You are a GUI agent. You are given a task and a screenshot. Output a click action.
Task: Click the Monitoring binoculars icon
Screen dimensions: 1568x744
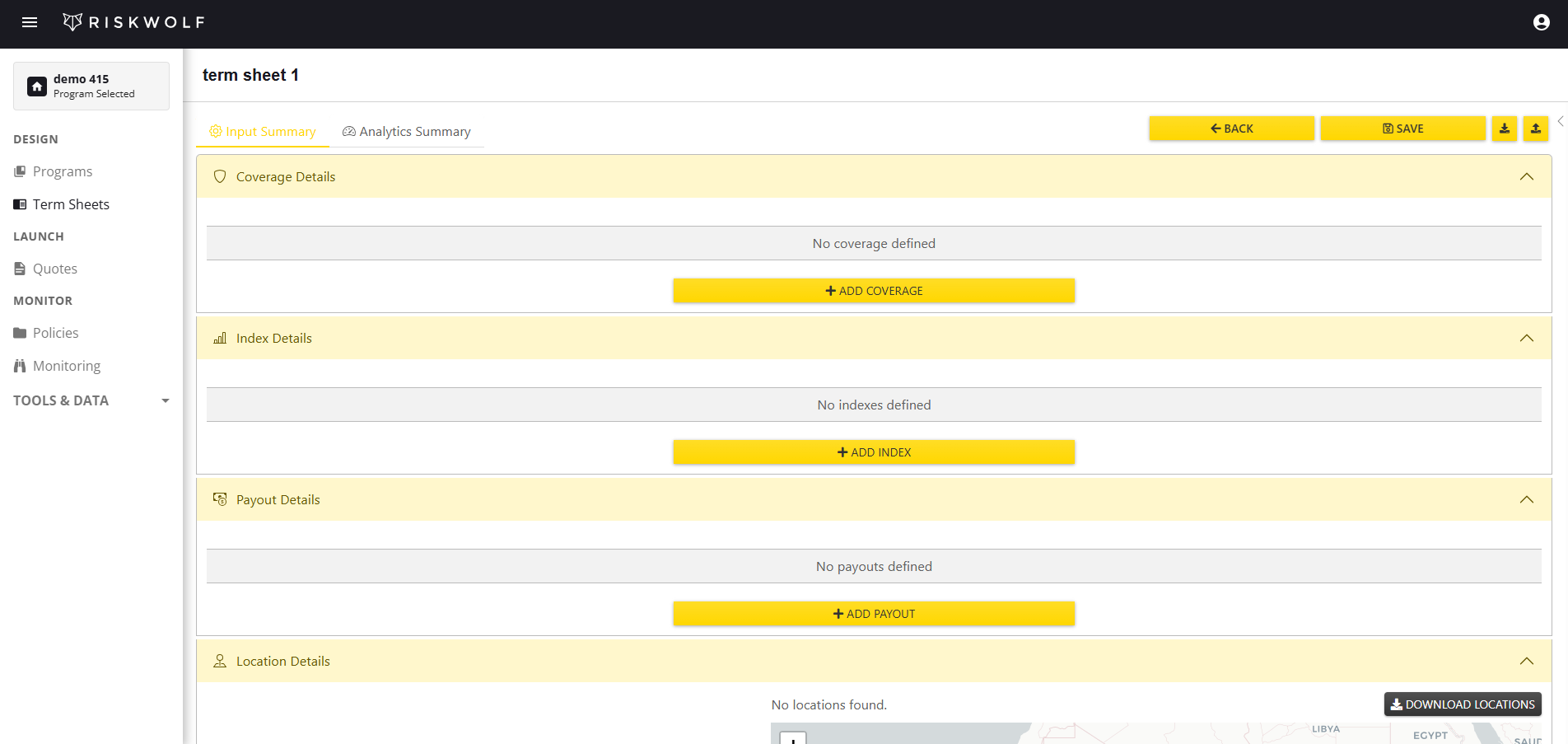pos(19,365)
